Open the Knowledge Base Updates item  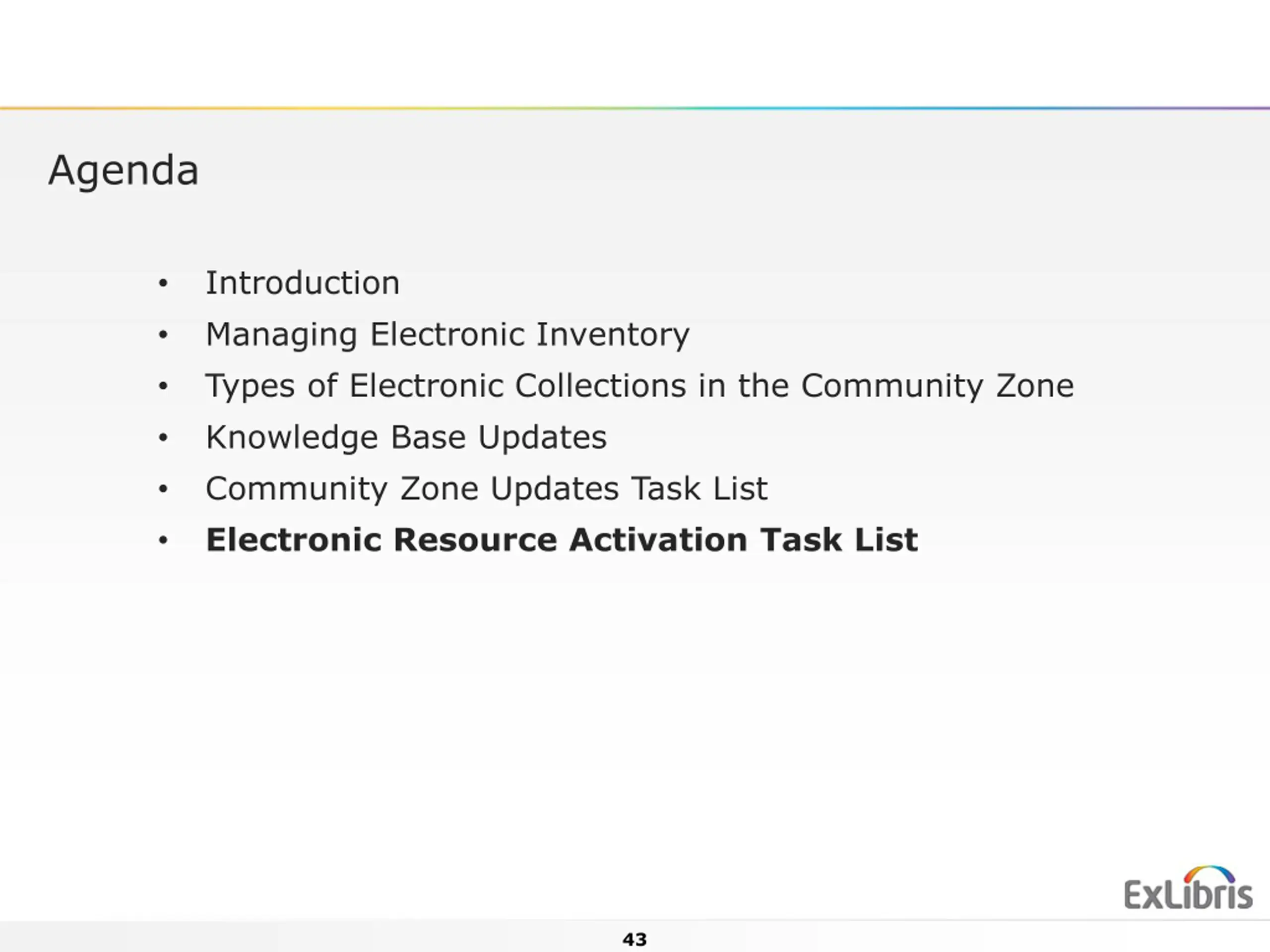click(406, 438)
